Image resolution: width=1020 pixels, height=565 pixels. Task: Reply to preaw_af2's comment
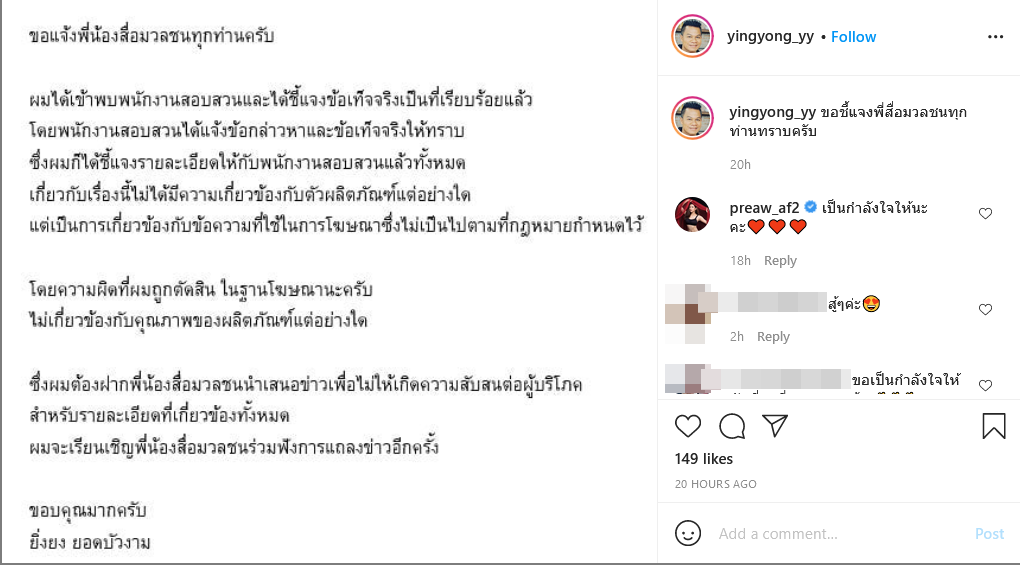point(780,261)
